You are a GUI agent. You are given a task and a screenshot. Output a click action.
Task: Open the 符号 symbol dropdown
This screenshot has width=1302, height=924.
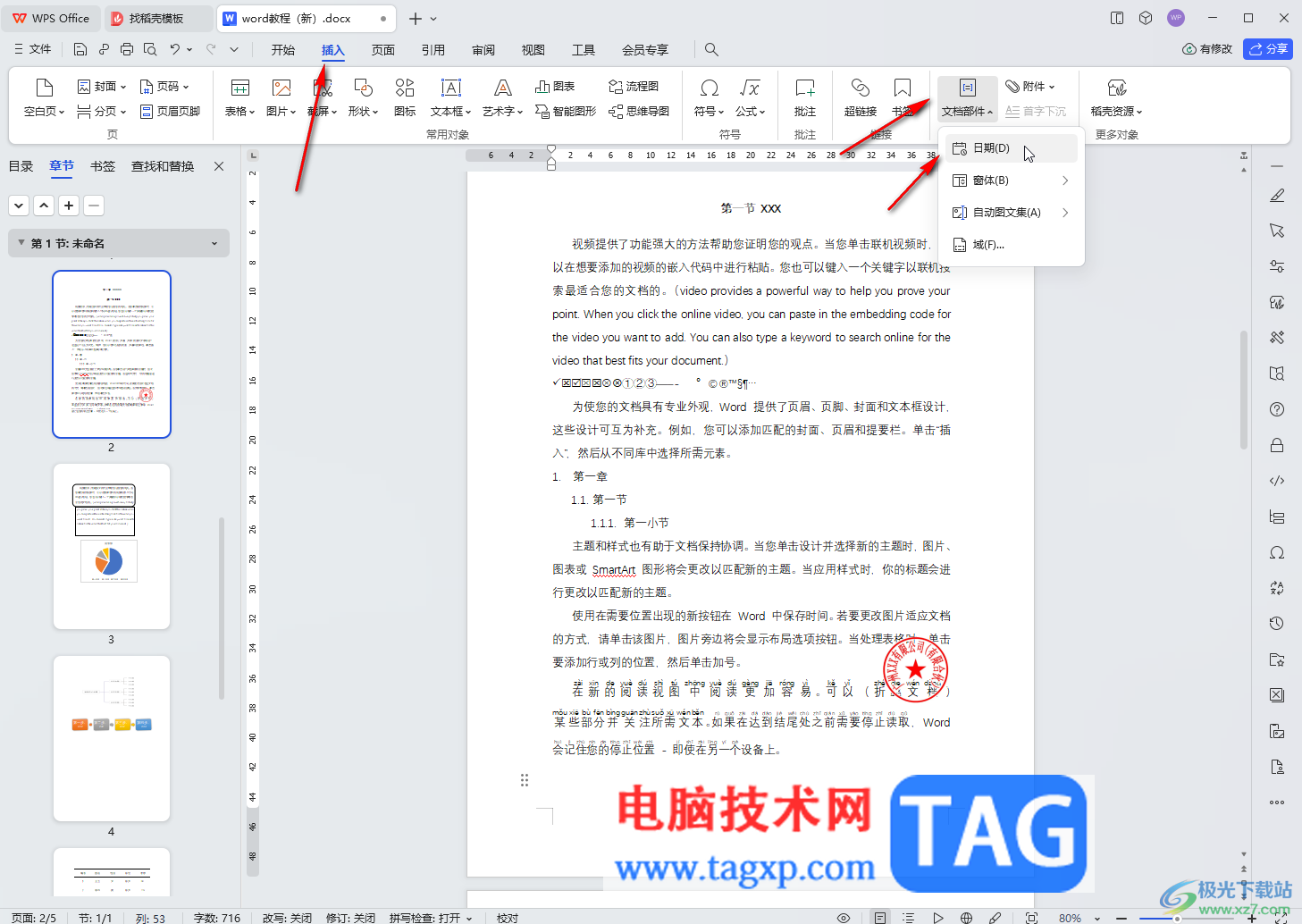710,97
